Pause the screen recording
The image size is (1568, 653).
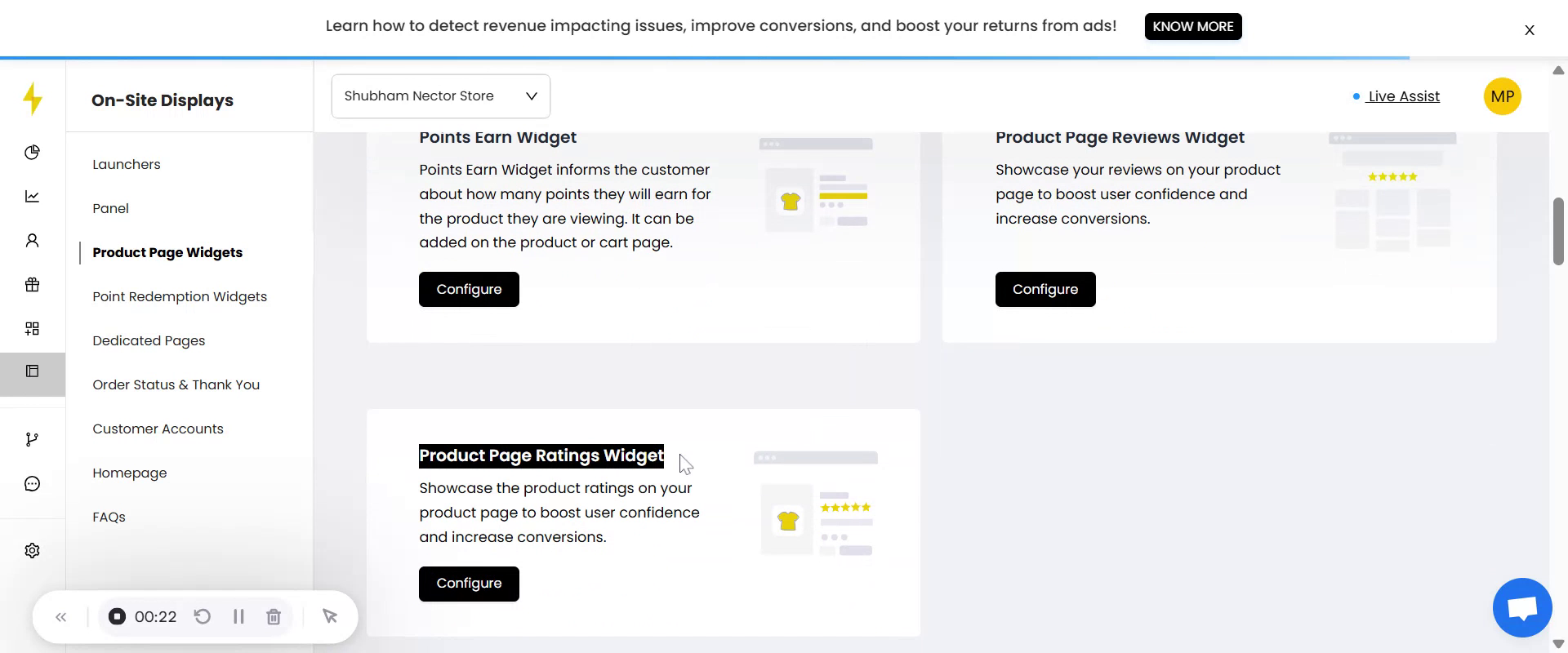point(238,617)
